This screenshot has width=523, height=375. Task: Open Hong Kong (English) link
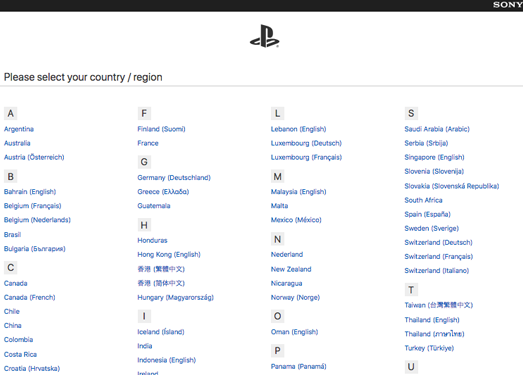pyautogui.click(x=169, y=255)
